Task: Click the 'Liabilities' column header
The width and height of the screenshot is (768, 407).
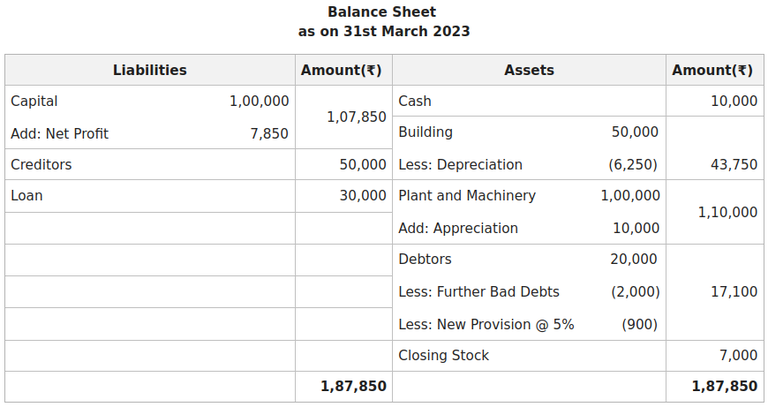Action: pos(150,70)
